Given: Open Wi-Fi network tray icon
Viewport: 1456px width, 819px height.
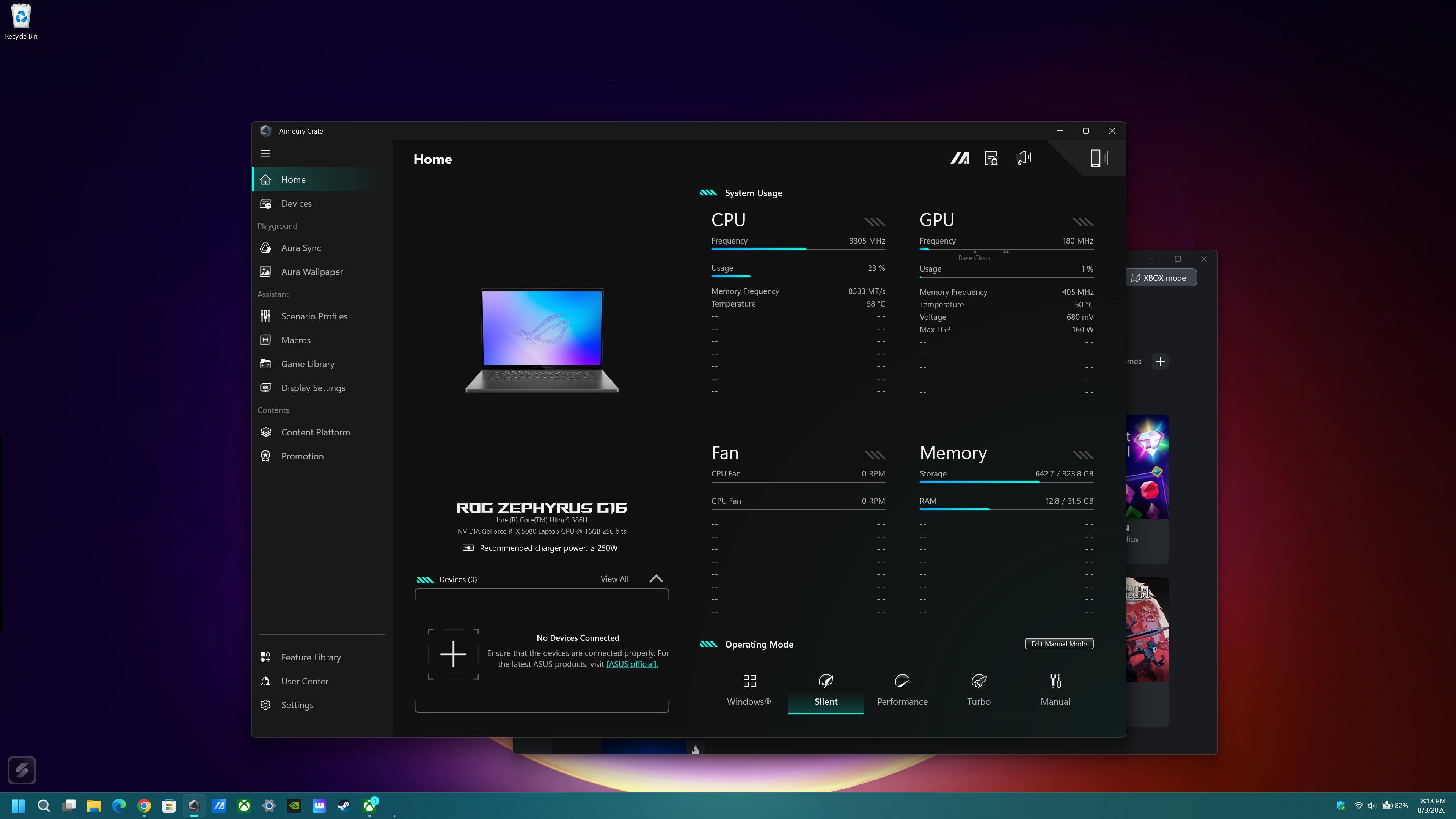Looking at the screenshot, I should [x=1358, y=805].
